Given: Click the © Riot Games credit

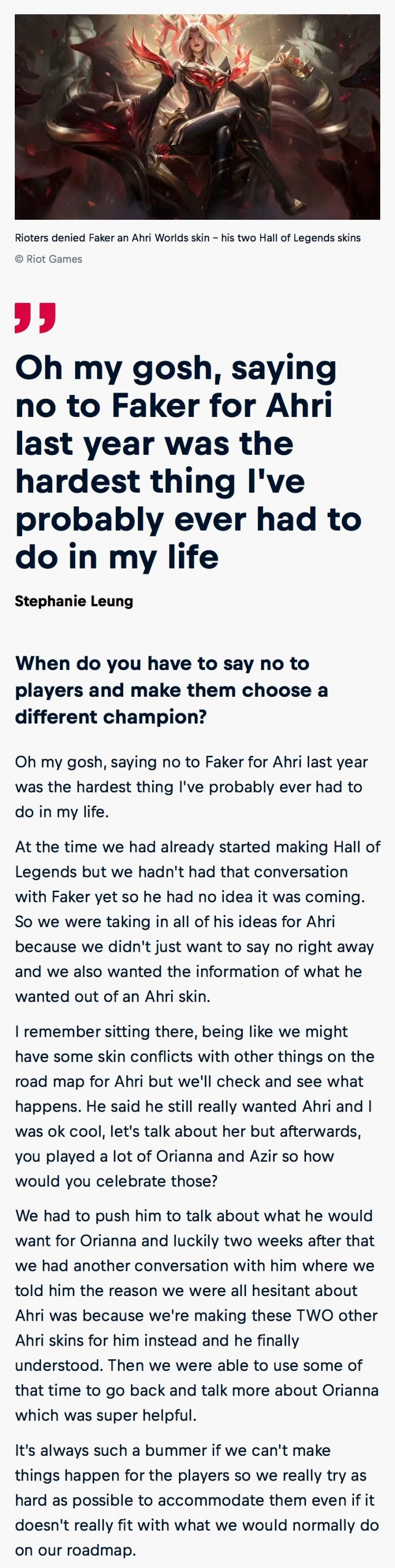Looking at the screenshot, I should coord(48,259).
